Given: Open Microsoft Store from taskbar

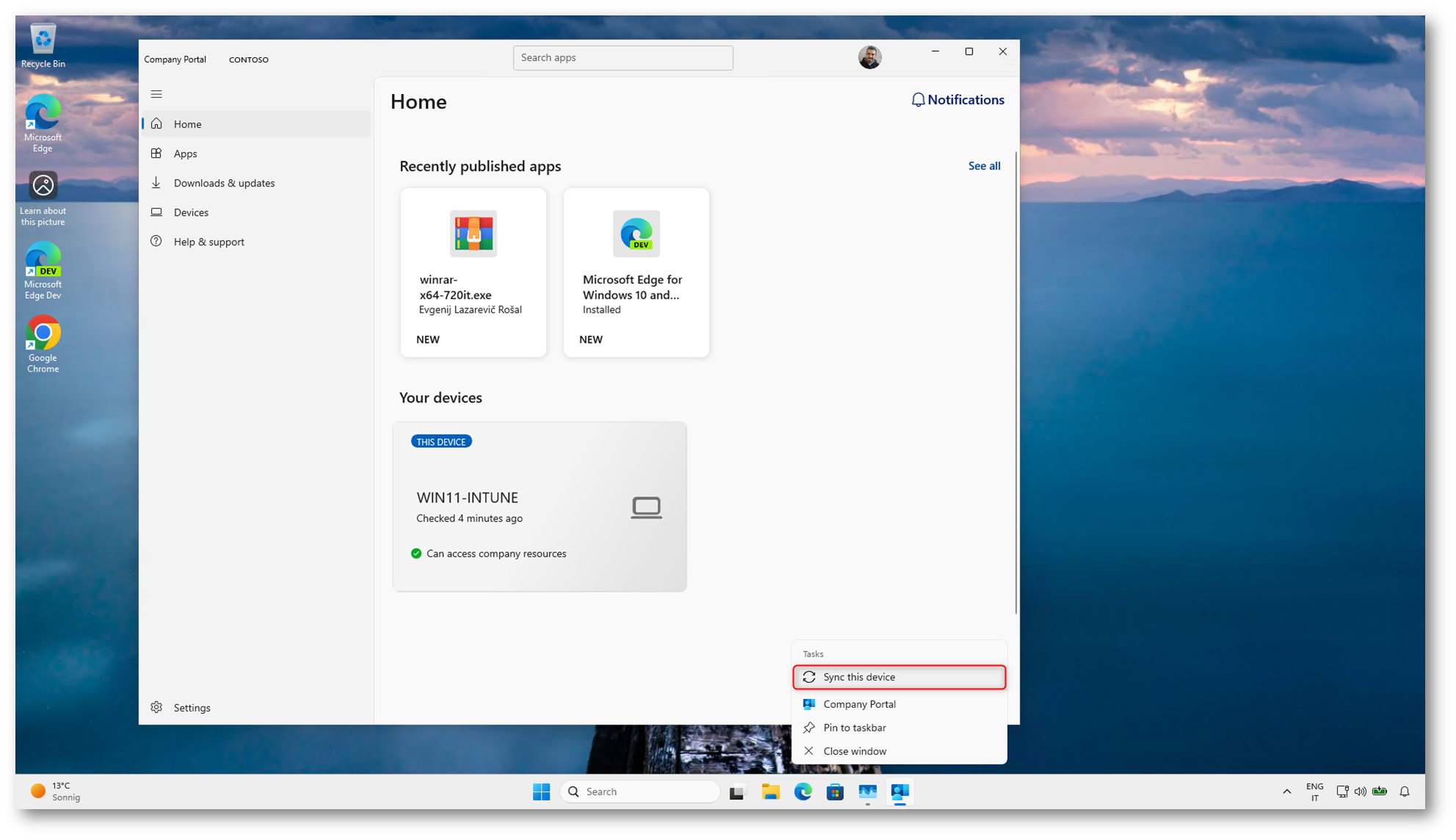Looking at the screenshot, I should tap(835, 792).
